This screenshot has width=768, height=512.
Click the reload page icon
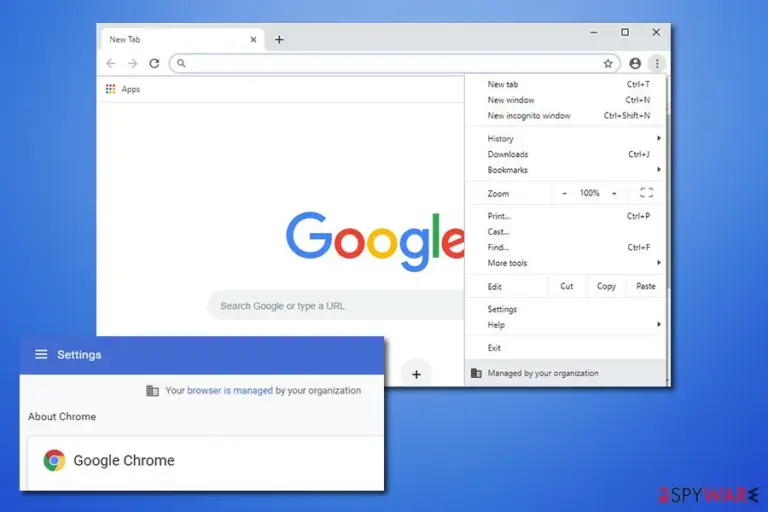click(x=154, y=63)
